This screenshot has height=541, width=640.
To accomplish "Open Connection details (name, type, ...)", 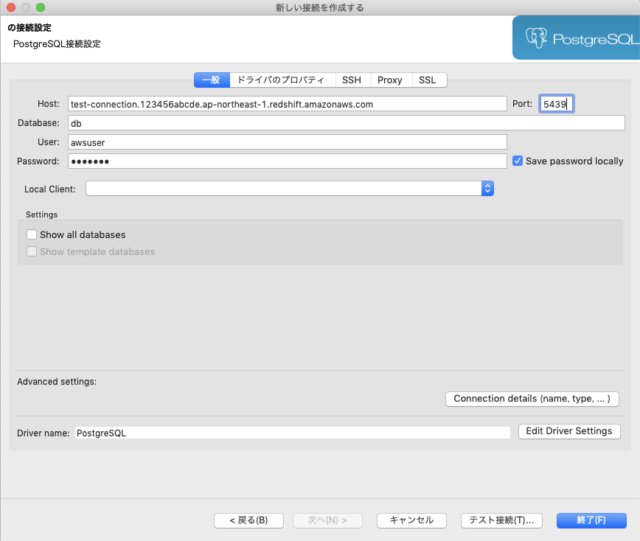I will click(532, 399).
